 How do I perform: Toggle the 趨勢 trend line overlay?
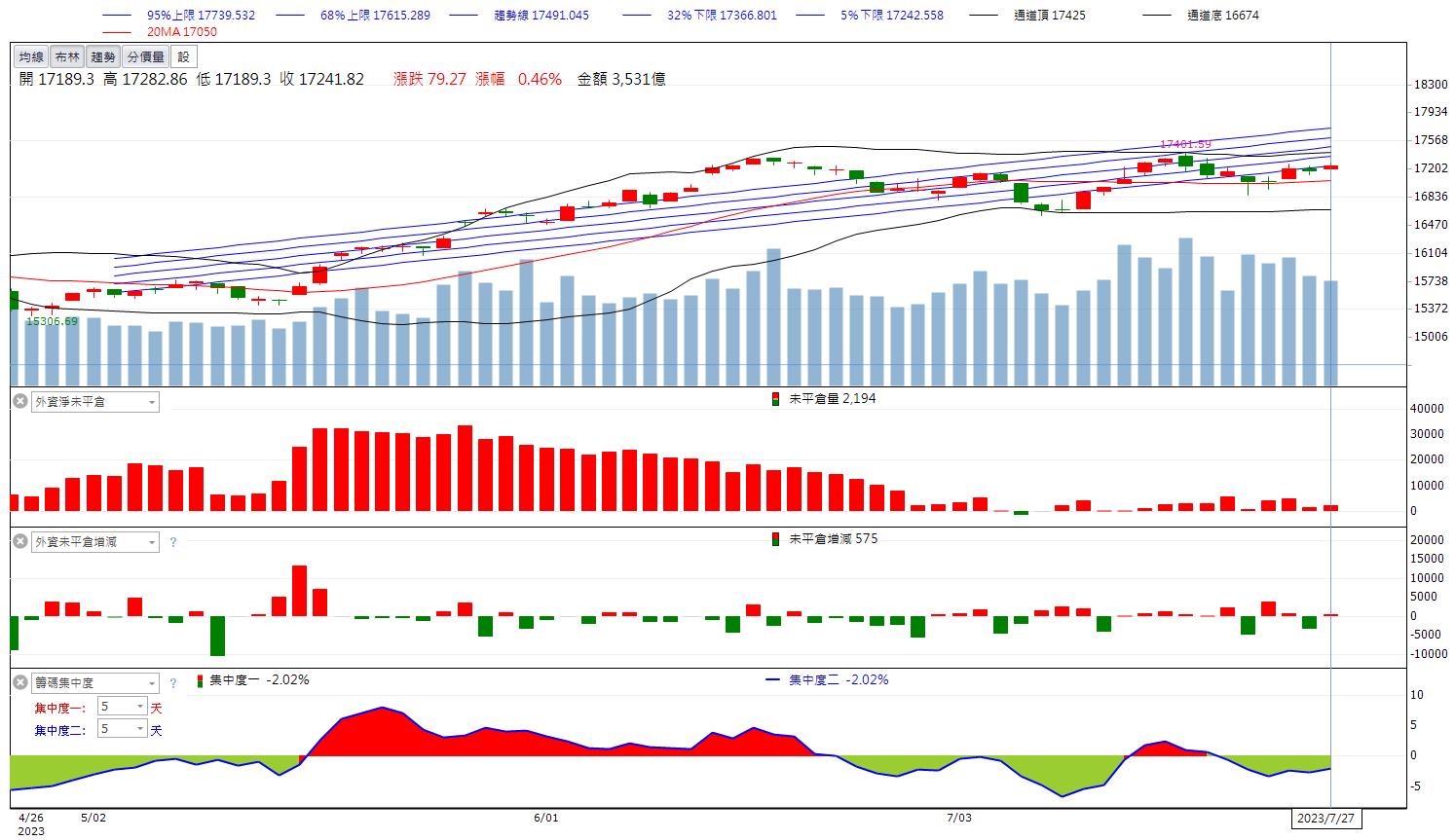pyautogui.click(x=102, y=57)
